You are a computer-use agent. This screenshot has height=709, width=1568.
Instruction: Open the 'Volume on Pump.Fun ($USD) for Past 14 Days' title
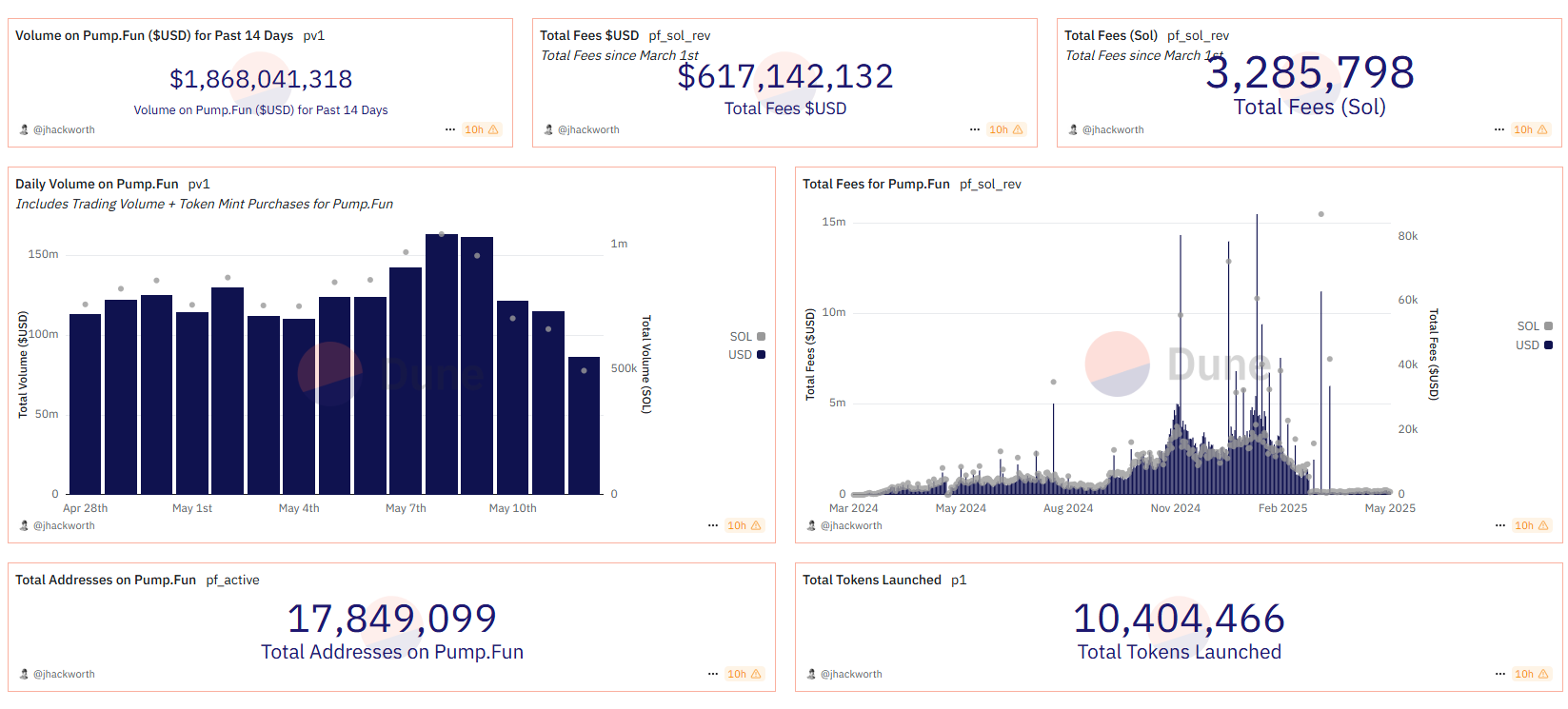point(154,35)
